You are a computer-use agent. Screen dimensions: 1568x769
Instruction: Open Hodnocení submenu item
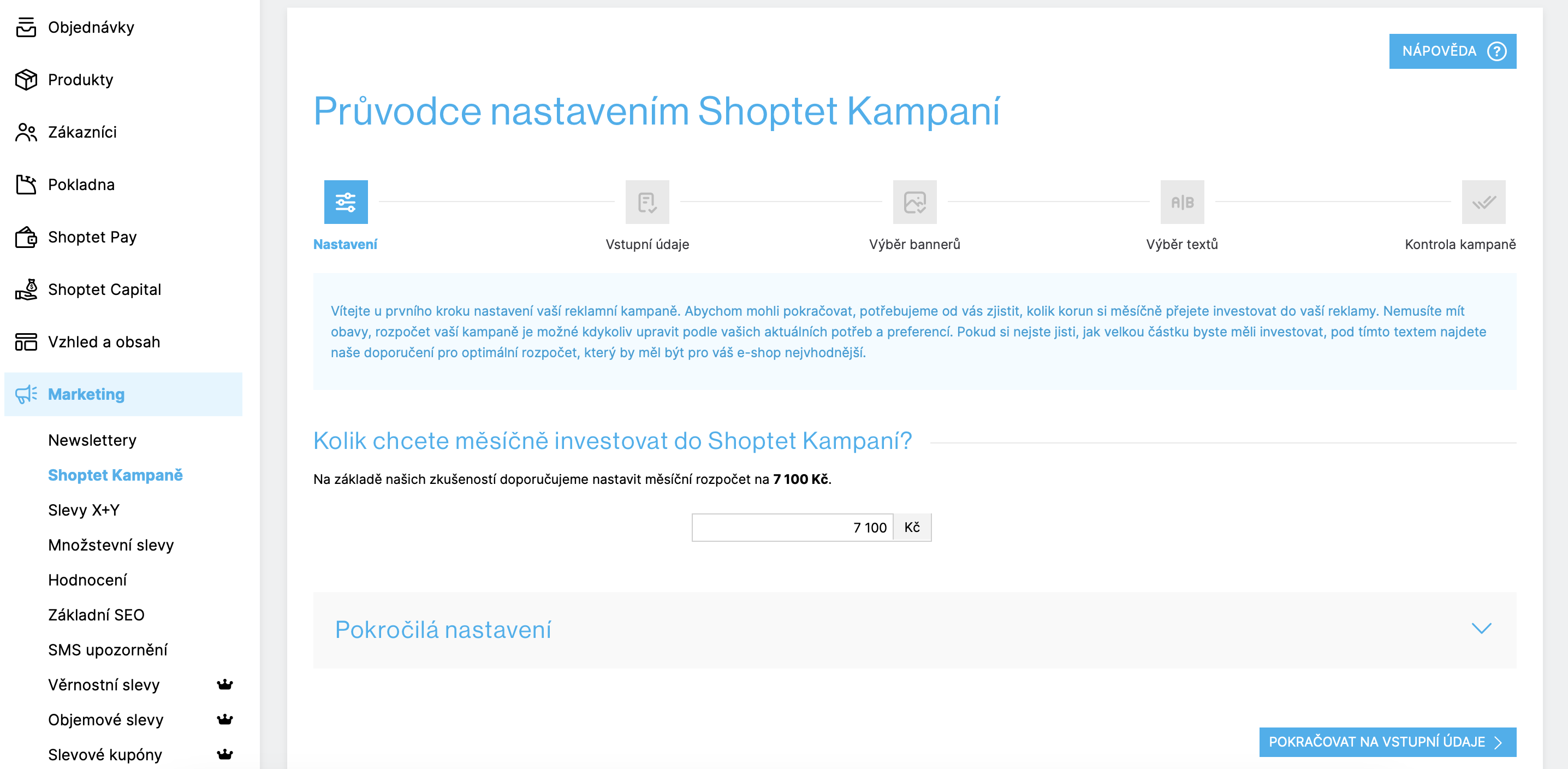pos(88,579)
